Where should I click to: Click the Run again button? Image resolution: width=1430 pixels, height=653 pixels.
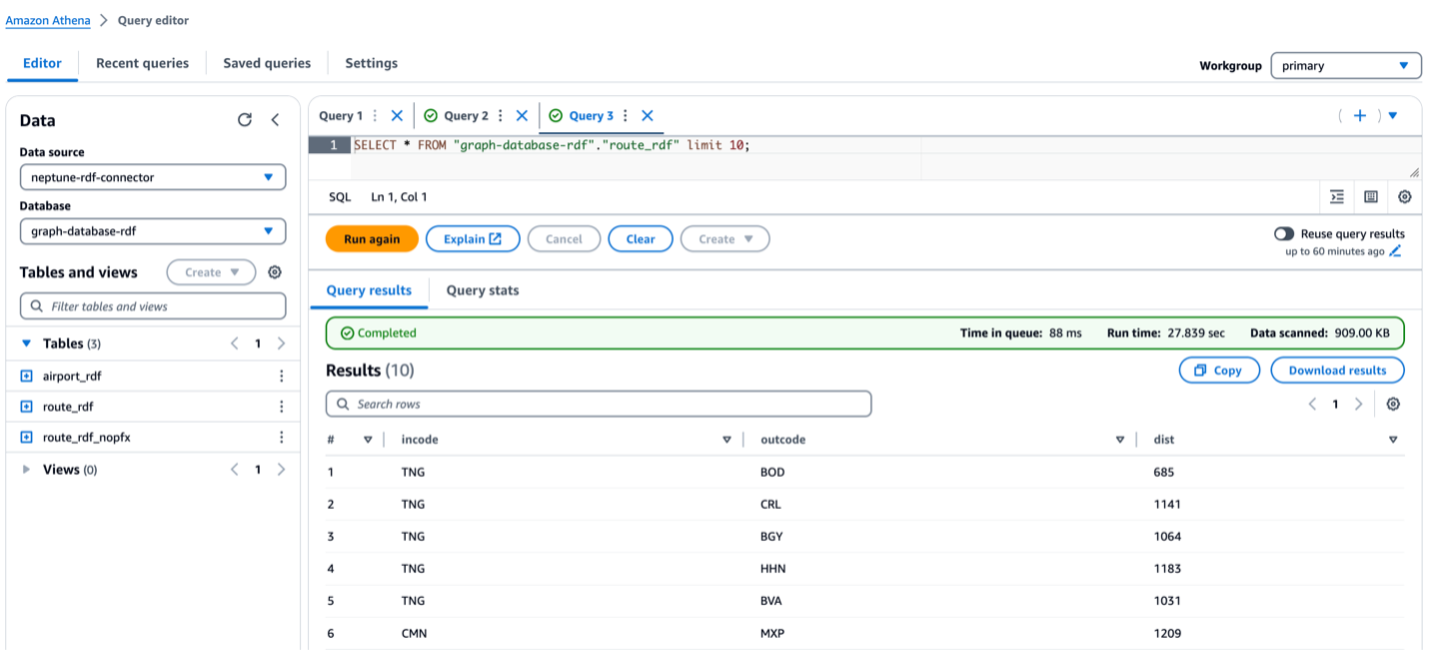(x=371, y=238)
